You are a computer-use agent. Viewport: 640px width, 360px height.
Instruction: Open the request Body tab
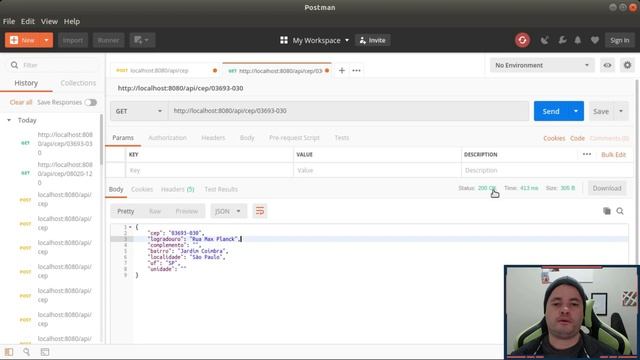click(x=247, y=138)
